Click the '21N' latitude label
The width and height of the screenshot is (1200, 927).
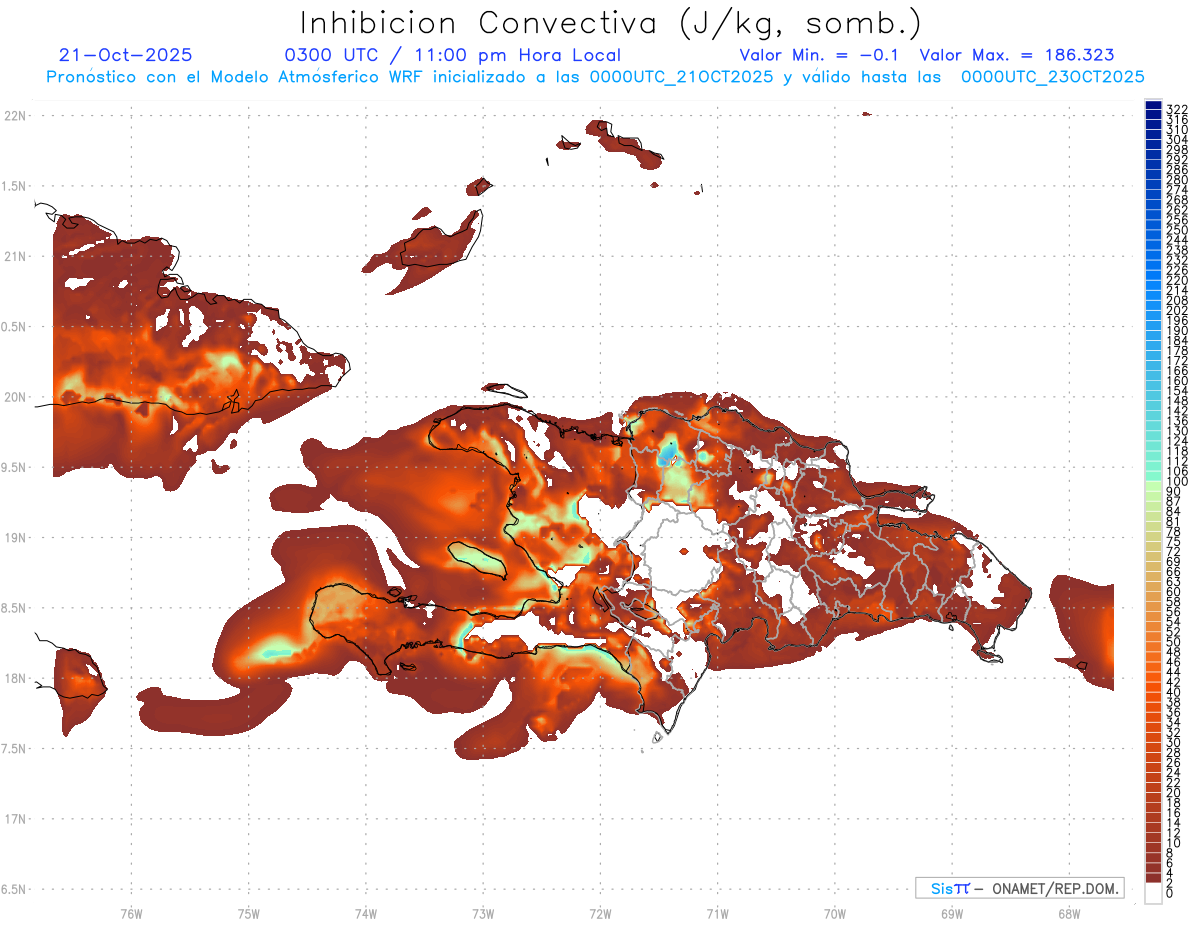pyautogui.click(x=15, y=256)
